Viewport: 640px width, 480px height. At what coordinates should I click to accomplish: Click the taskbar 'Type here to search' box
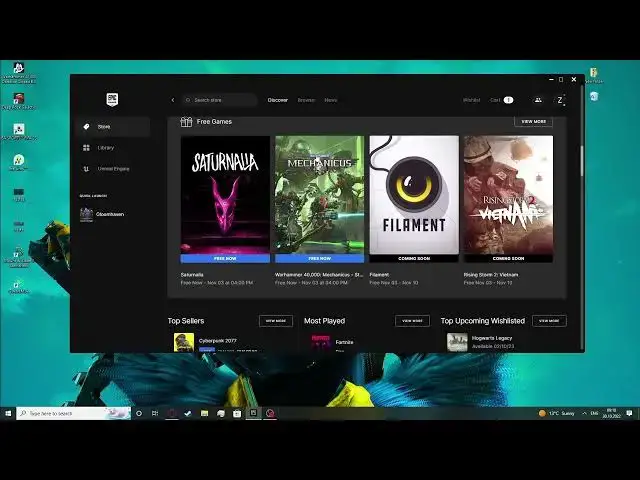(x=74, y=413)
